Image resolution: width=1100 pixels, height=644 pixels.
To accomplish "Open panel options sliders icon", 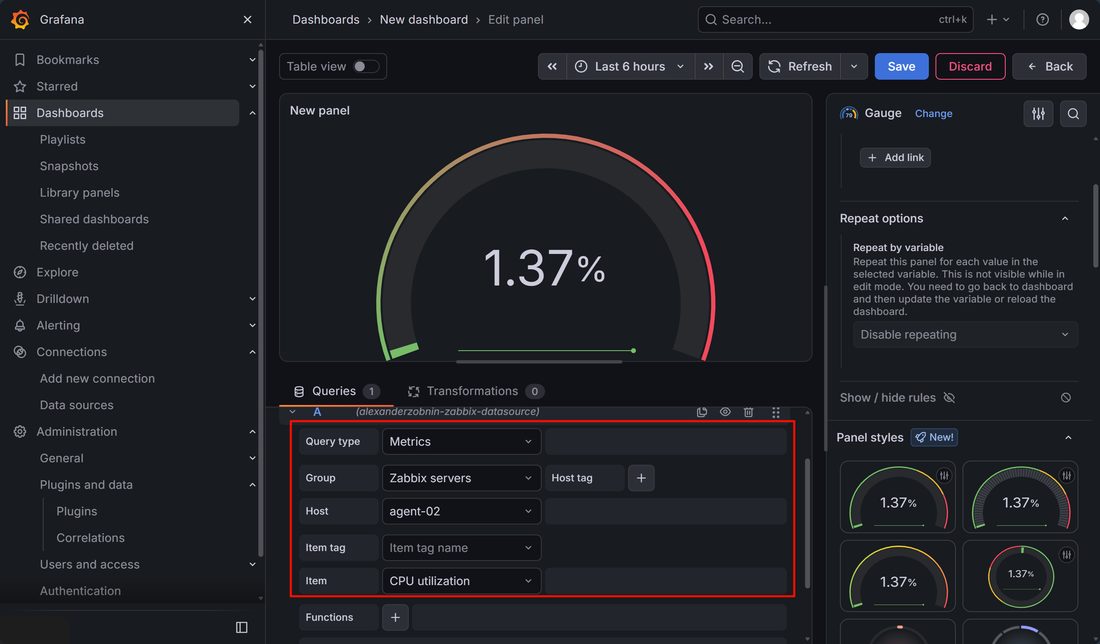I will [1038, 114].
